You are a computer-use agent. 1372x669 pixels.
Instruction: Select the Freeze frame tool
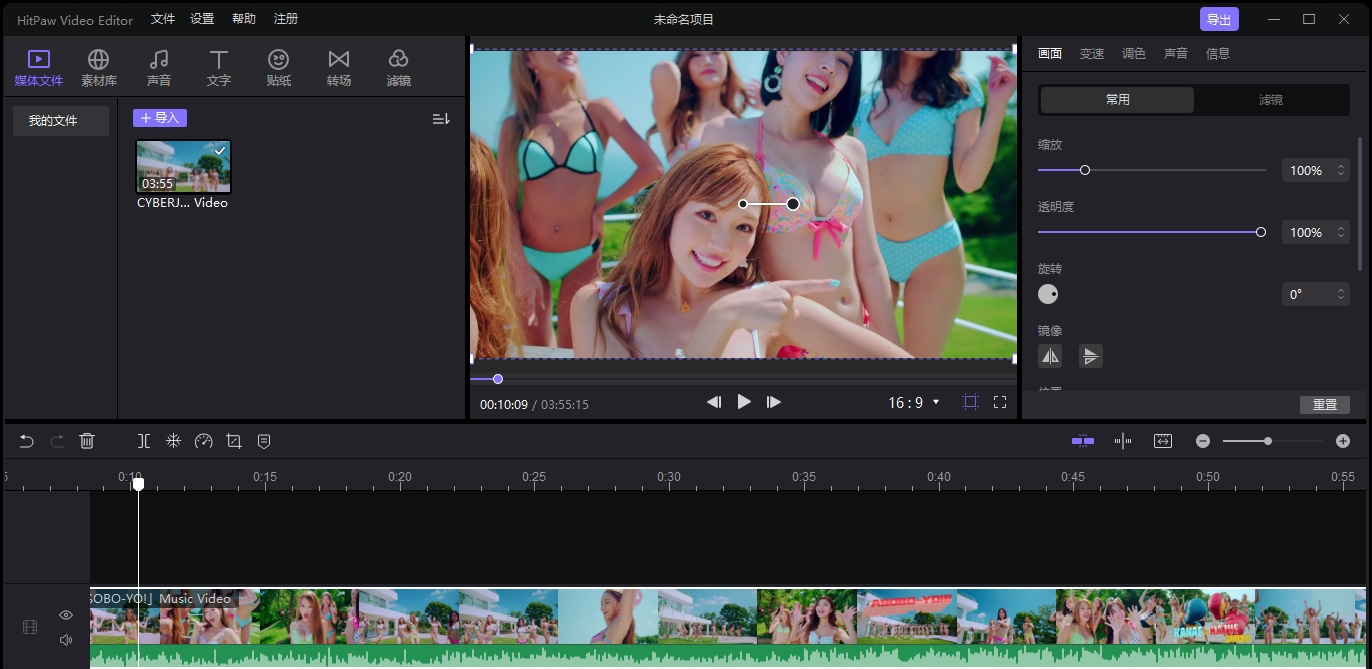173,440
